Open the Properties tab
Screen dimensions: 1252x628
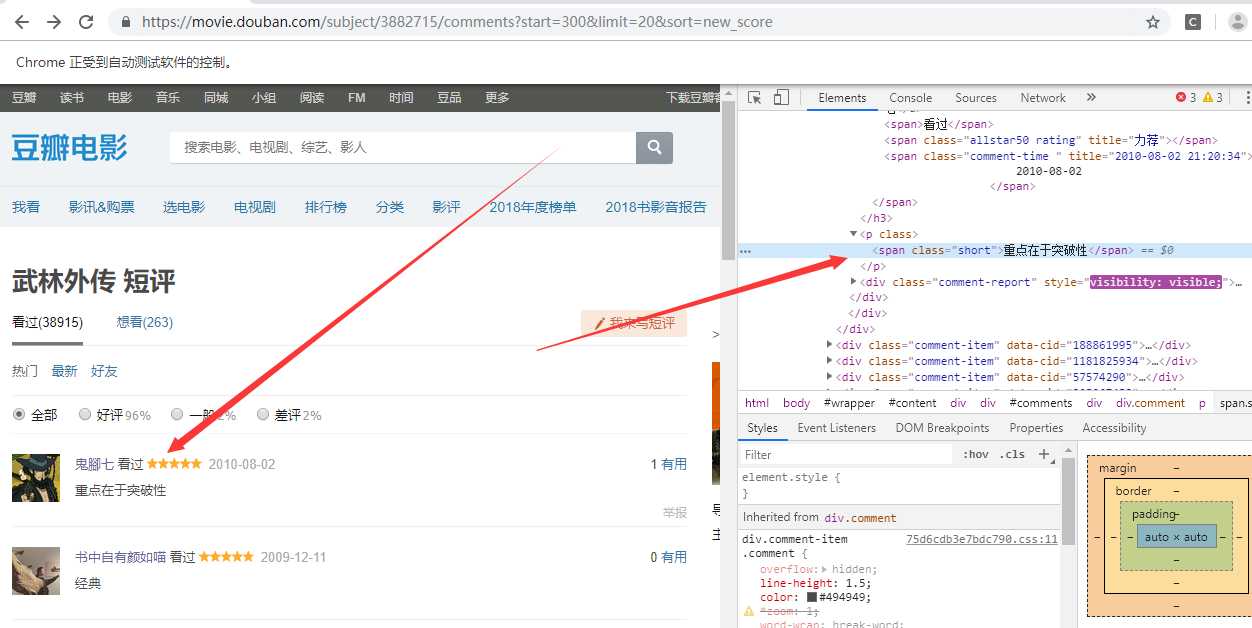(1036, 428)
